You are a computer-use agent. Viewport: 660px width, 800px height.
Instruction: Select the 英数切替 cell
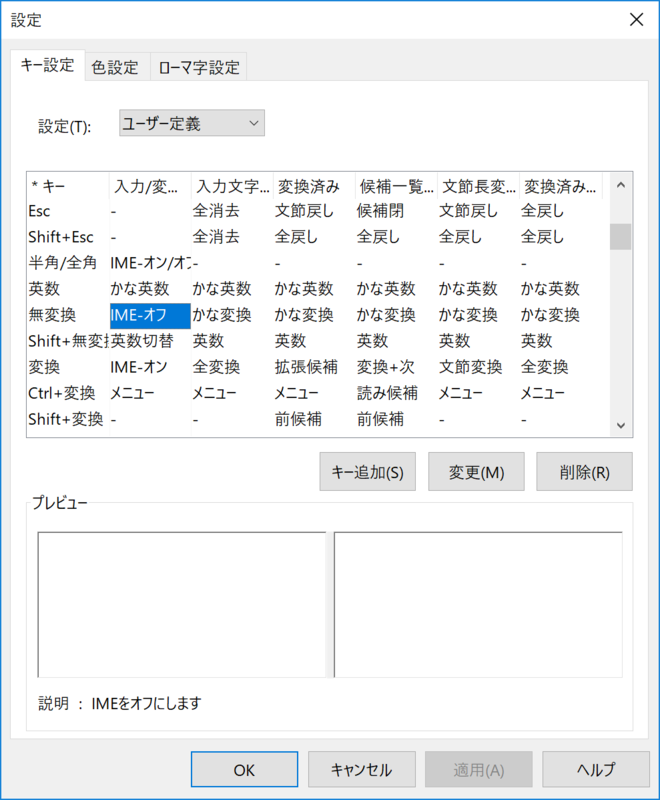coord(142,341)
